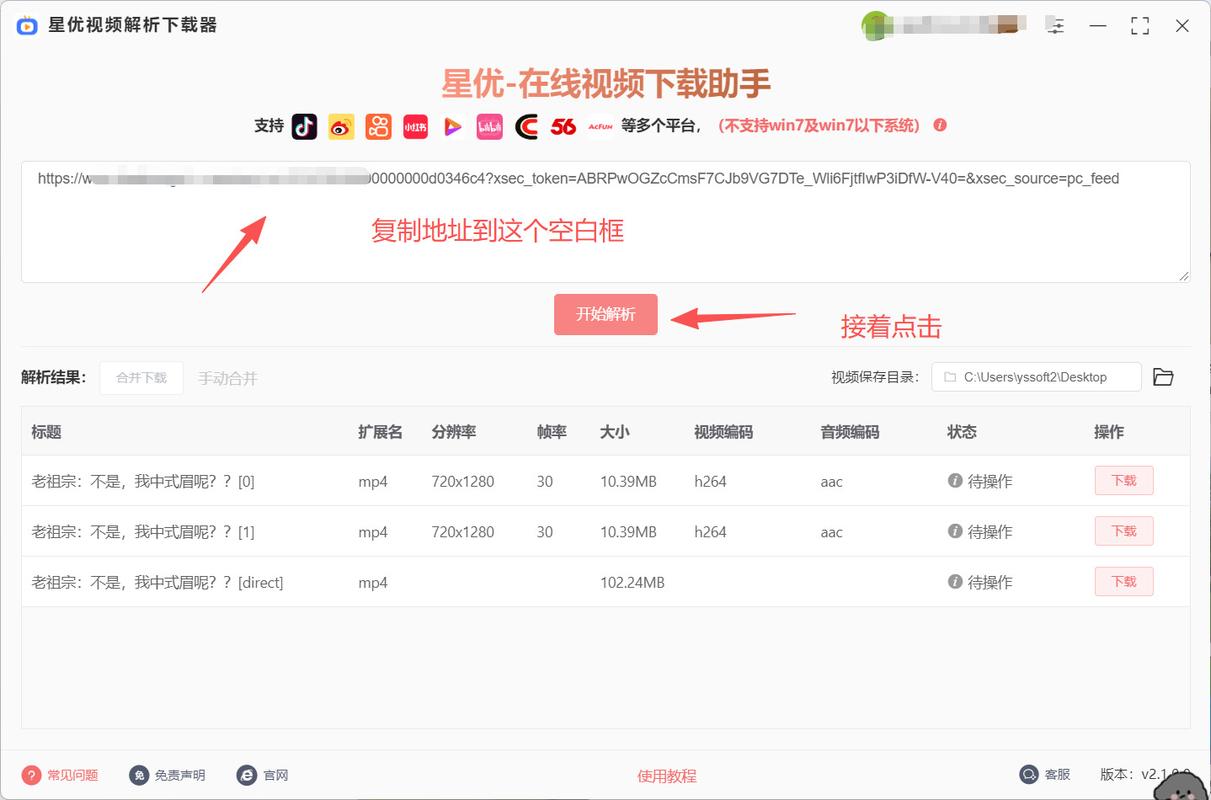This screenshot has height=800, width=1211.
Task: Click the red 56 platform icon
Action: click(x=563, y=126)
